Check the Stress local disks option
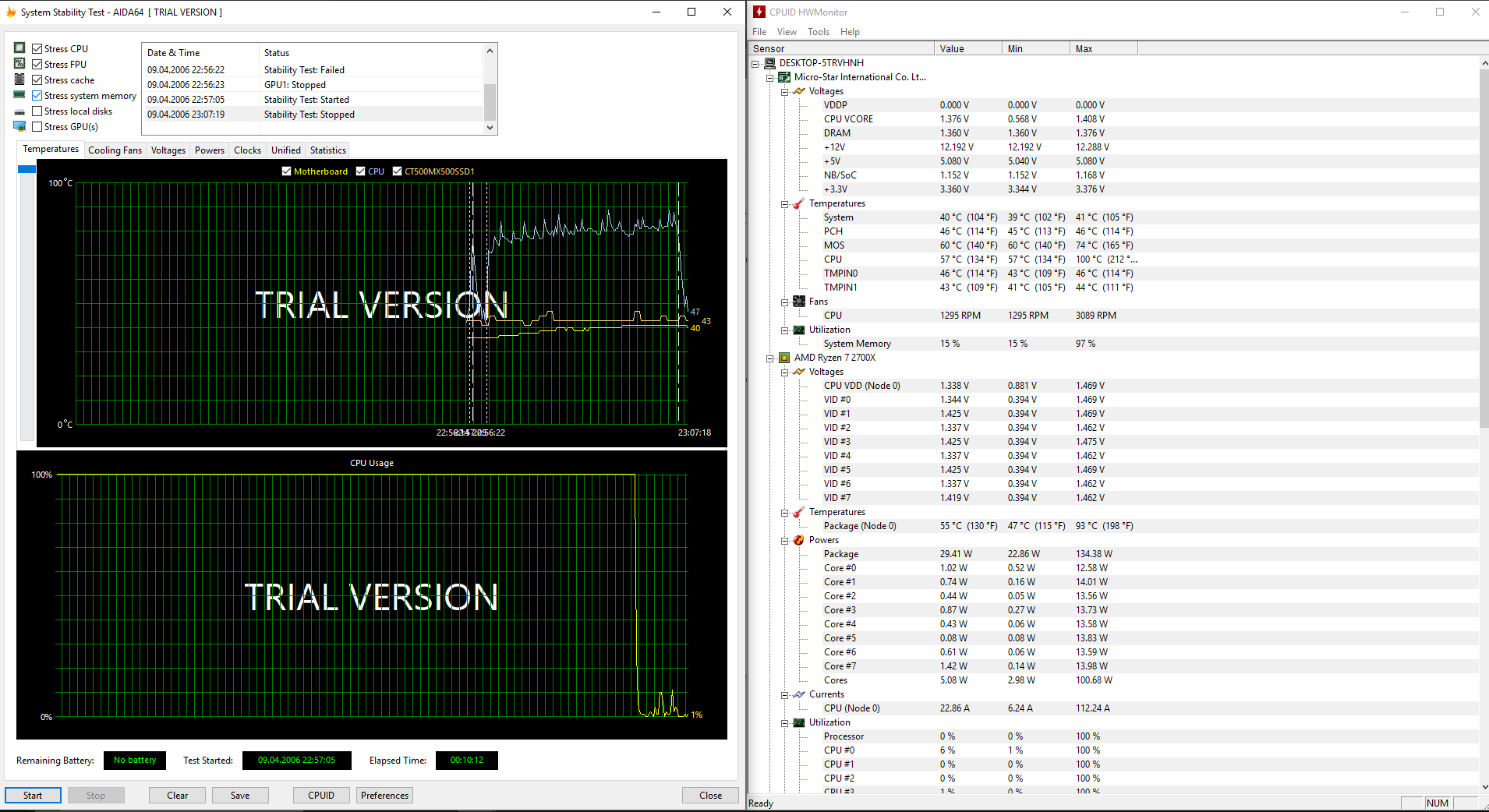Screen dimensions: 1489x812 (x=37, y=111)
